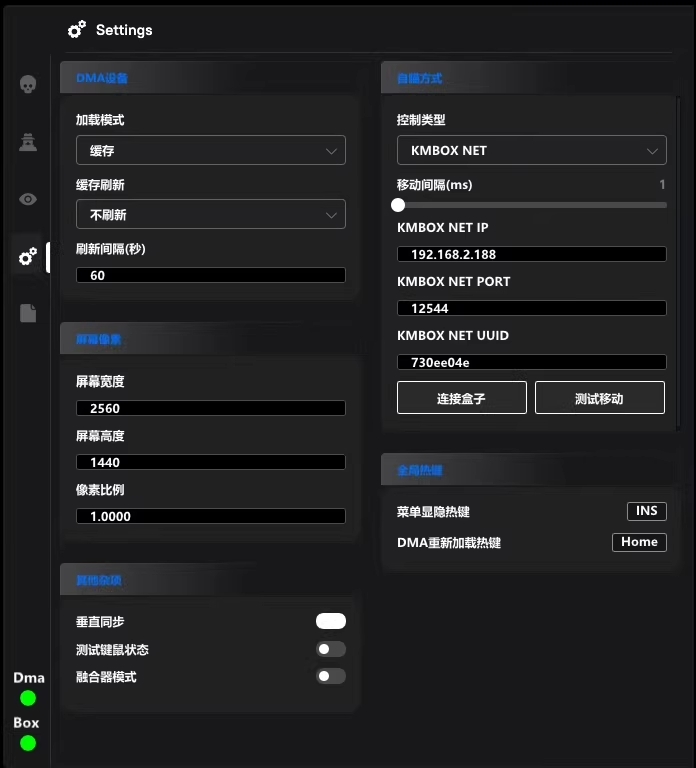Click the green Box status indicator
Image resolution: width=696 pixels, height=768 pixels.
pyautogui.click(x=28, y=743)
